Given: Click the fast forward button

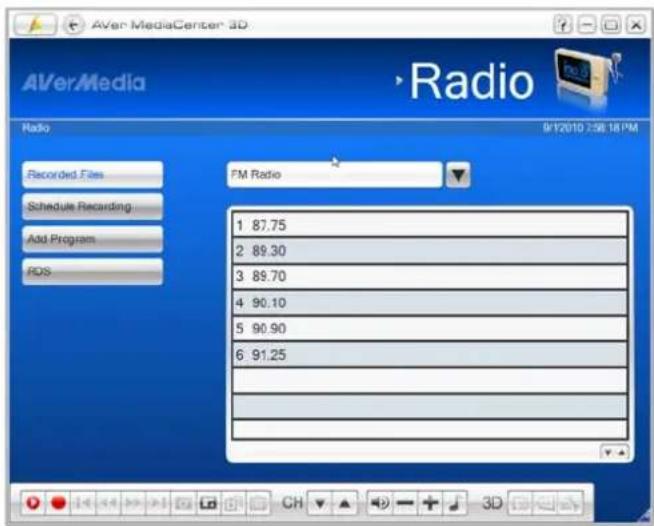Looking at the screenshot, I should pyautogui.click(x=133, y=503).
